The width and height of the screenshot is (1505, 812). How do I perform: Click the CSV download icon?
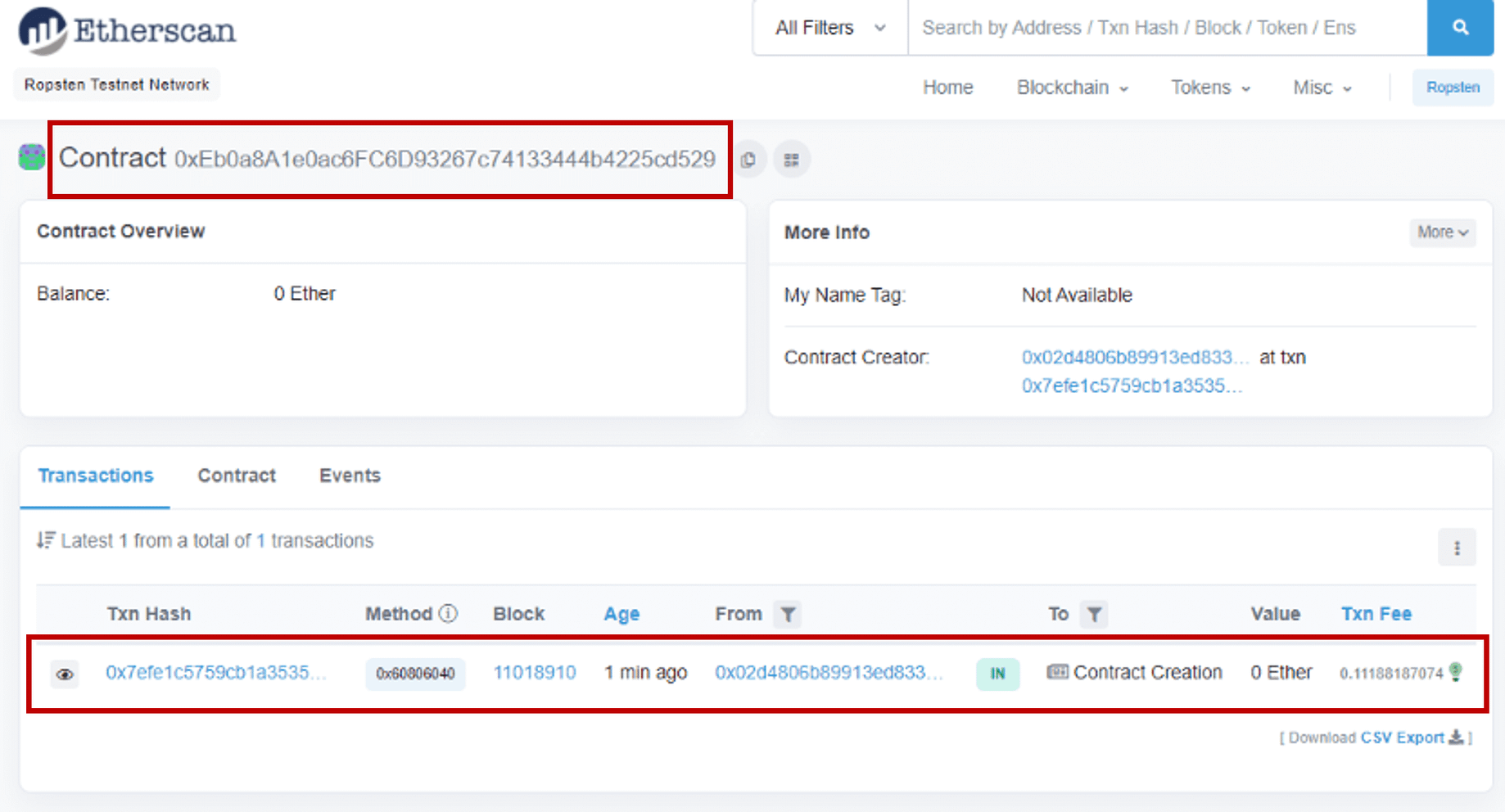coord(1456,738)
